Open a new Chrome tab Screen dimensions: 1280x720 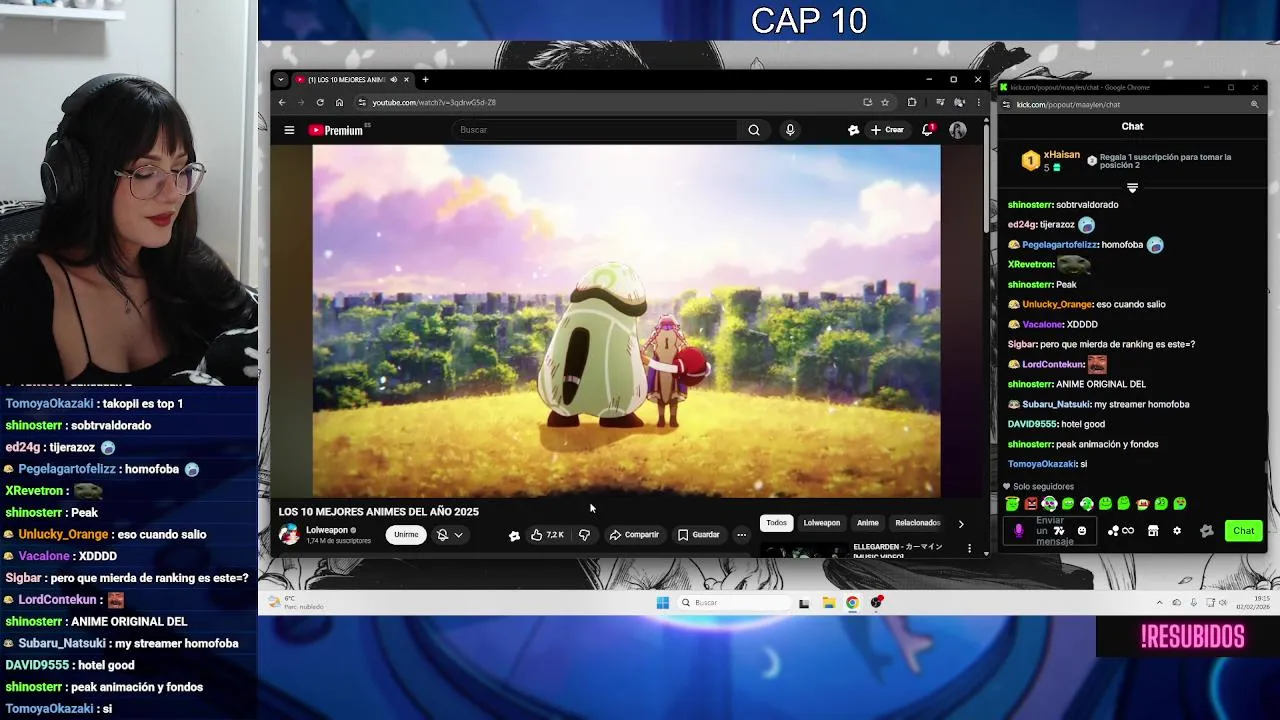425,80
